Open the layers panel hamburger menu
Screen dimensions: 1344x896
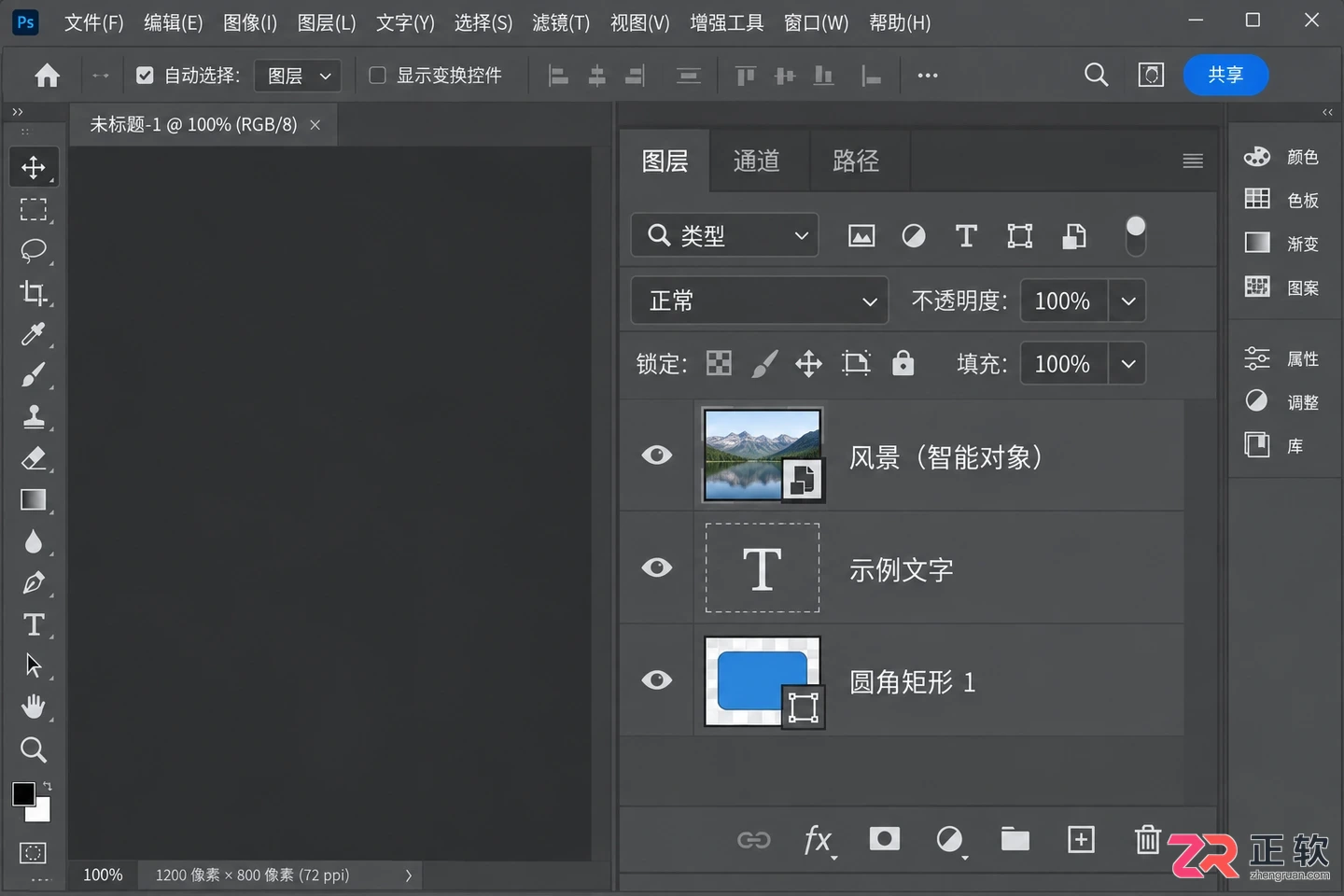point(1193,161)
